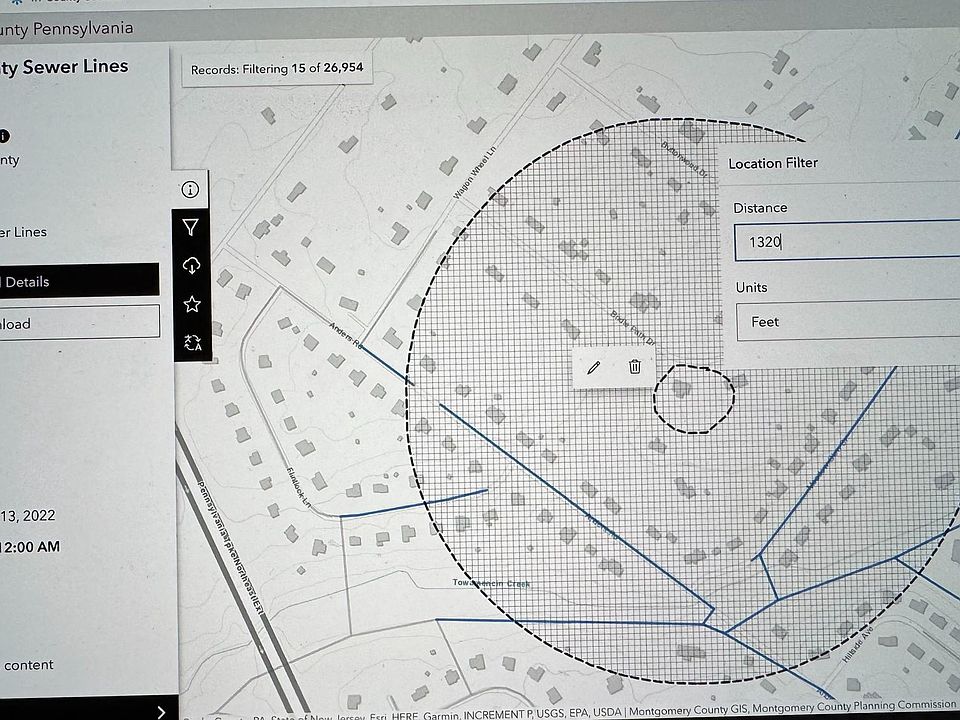
Task: Click the Location Filter panel title
Action: click(772, 163)
